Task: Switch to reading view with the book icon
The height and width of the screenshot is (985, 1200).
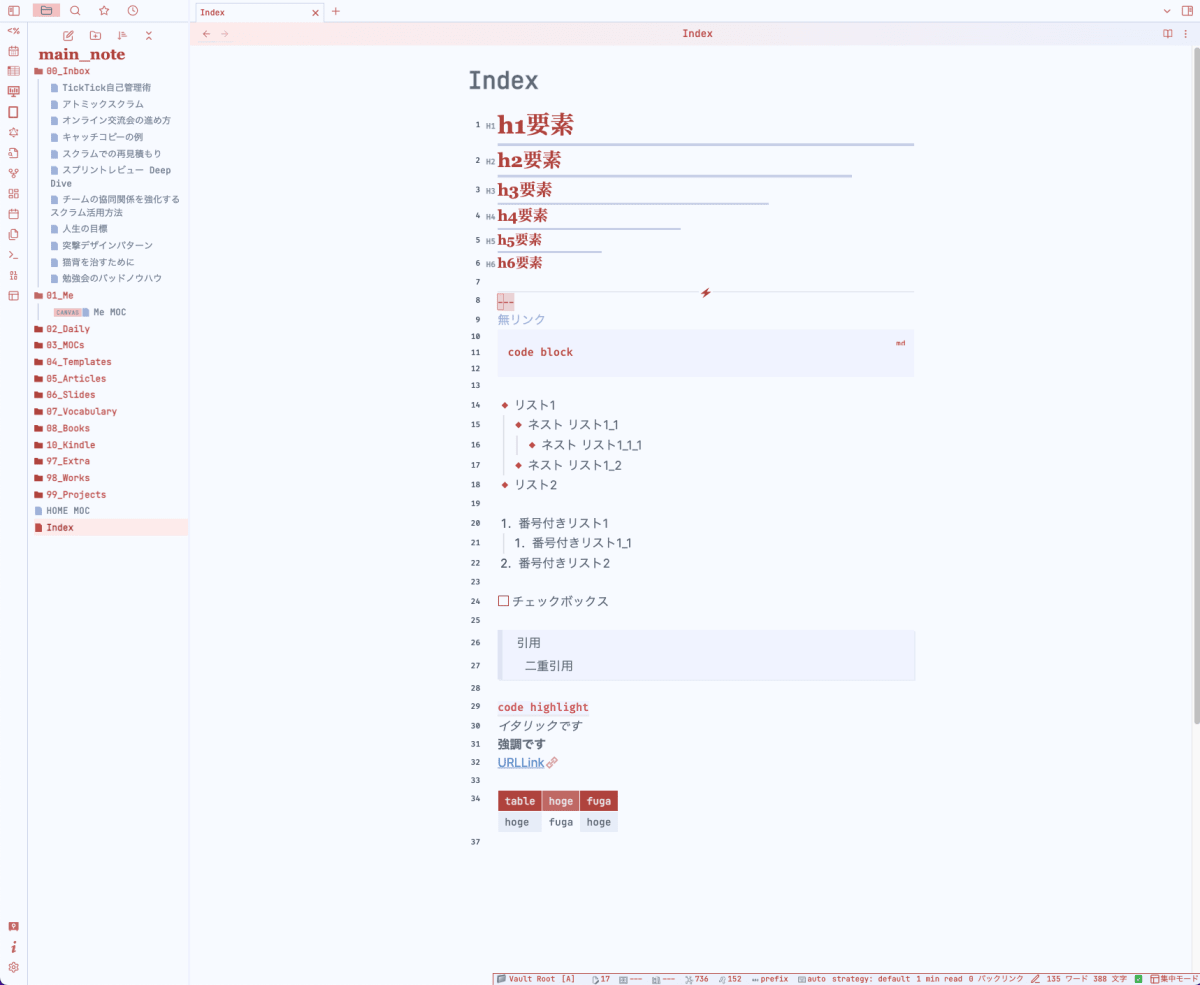Action: [1166, 33]
